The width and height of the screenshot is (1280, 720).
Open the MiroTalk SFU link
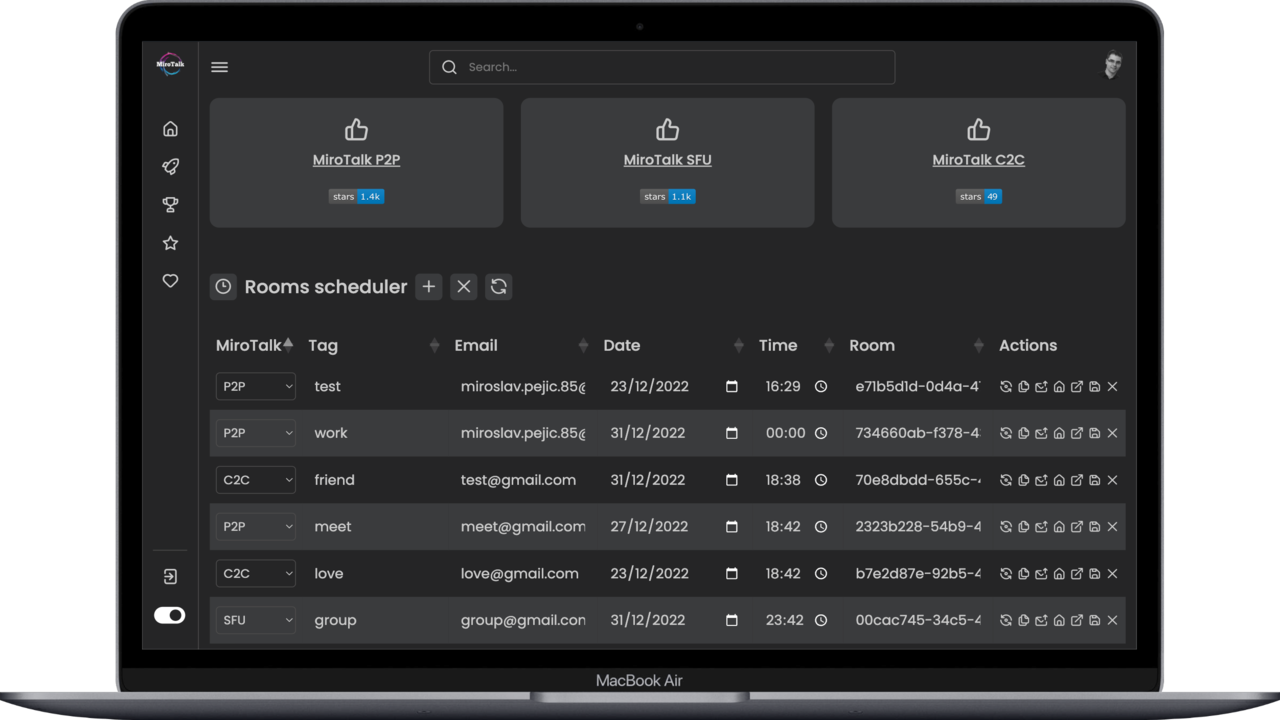pyautogui.click(x=667, y=159)
